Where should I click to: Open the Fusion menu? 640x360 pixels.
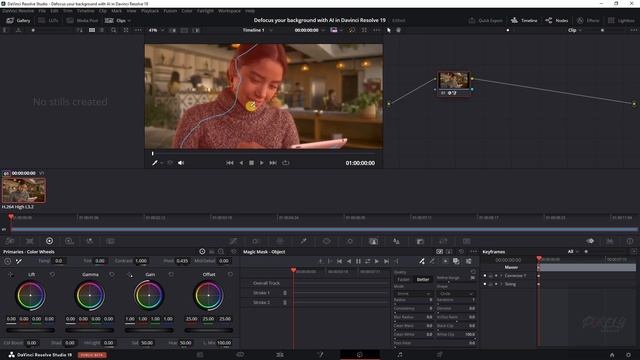[170, 11]
